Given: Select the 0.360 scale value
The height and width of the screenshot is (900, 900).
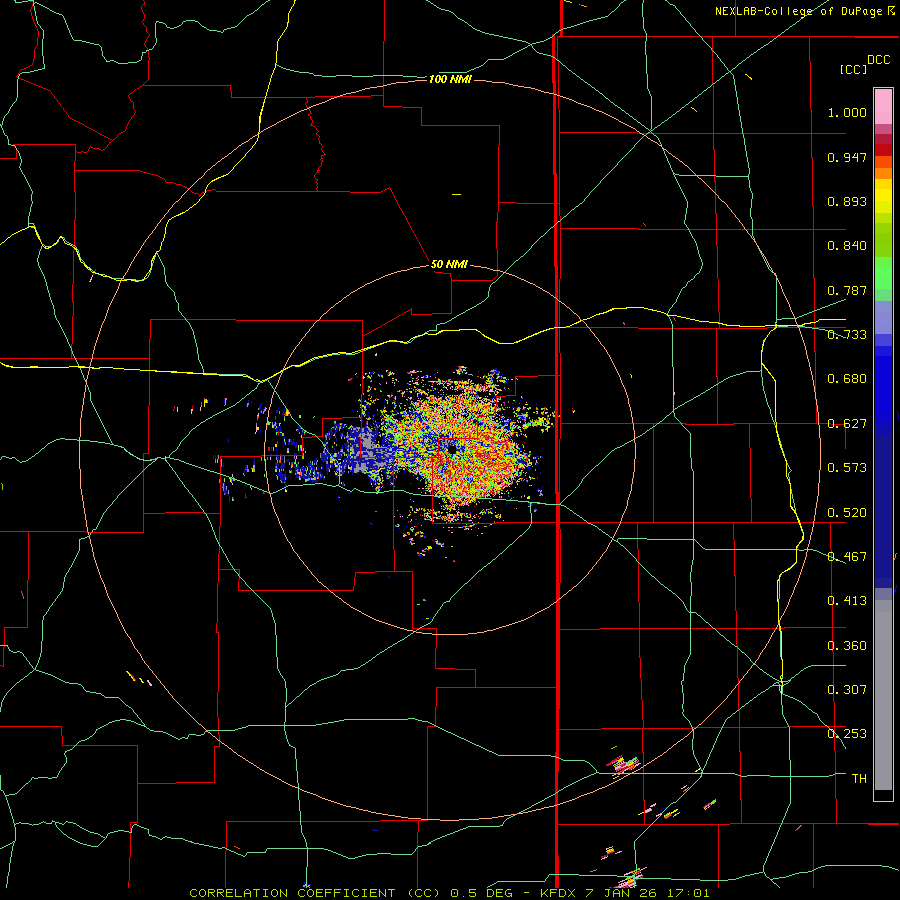Looking at the screenshot, I should pos(847,646).
